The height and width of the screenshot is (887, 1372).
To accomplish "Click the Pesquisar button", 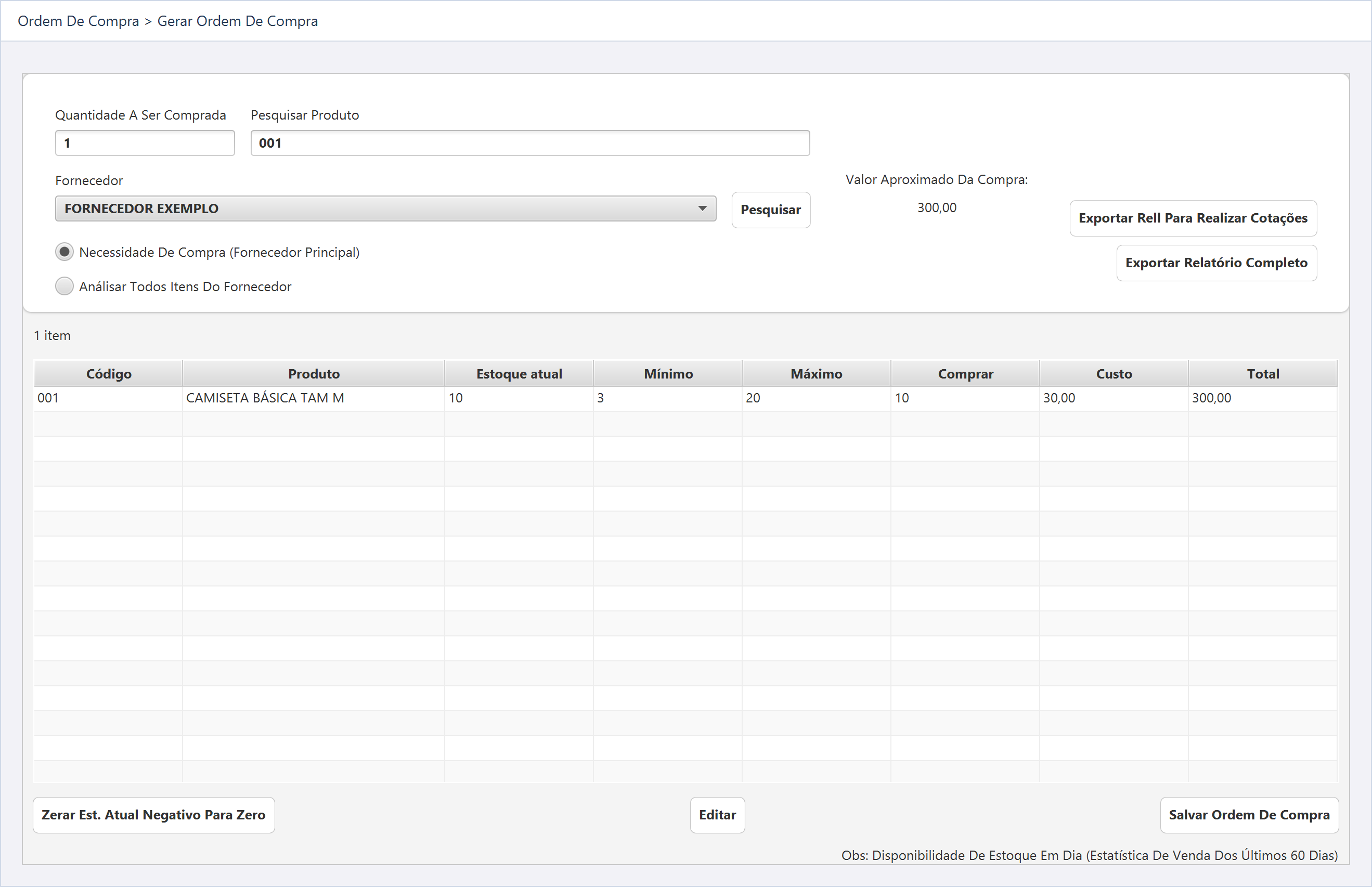I will [x=771, y=210].
